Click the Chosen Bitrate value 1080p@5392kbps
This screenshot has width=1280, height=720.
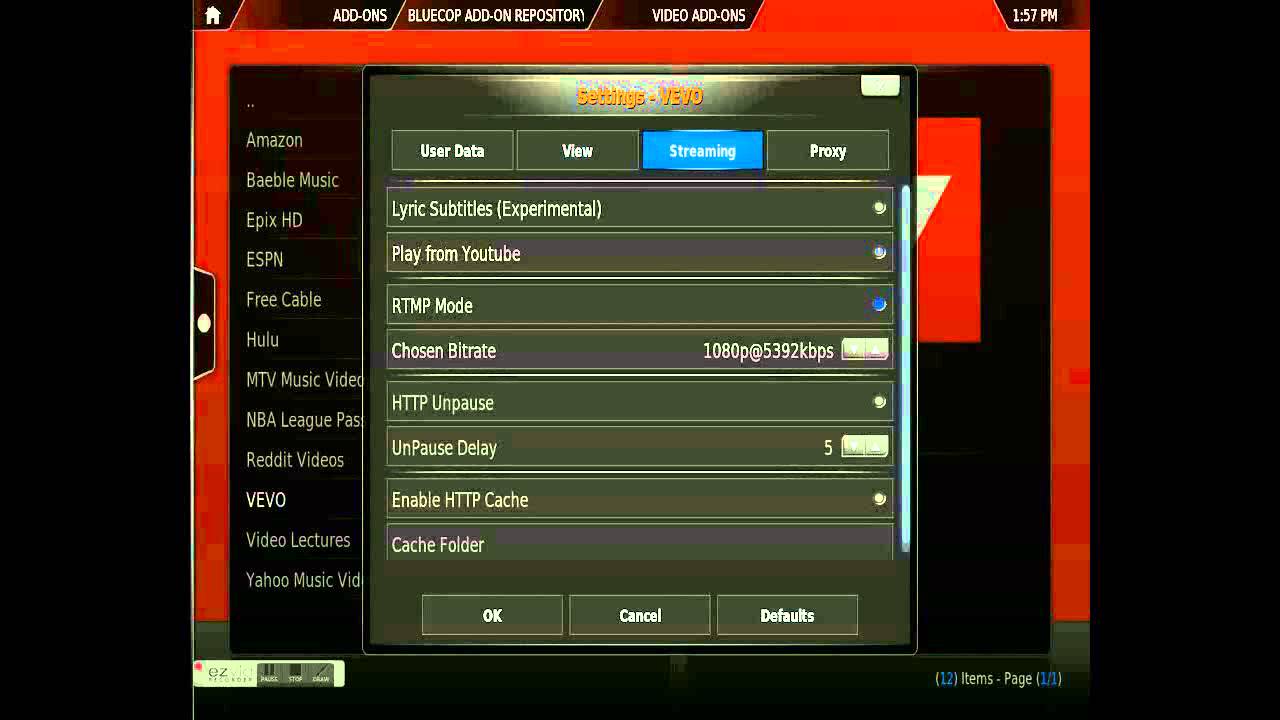pyautogui.click(x=768, y=351)
